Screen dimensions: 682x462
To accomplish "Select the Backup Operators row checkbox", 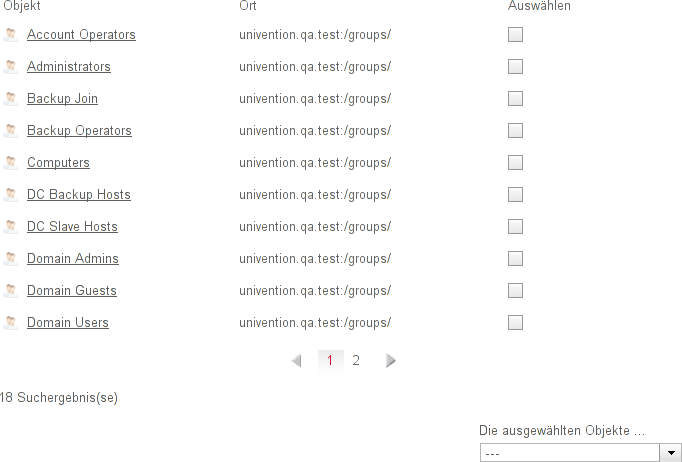I will tap(516, 131).
